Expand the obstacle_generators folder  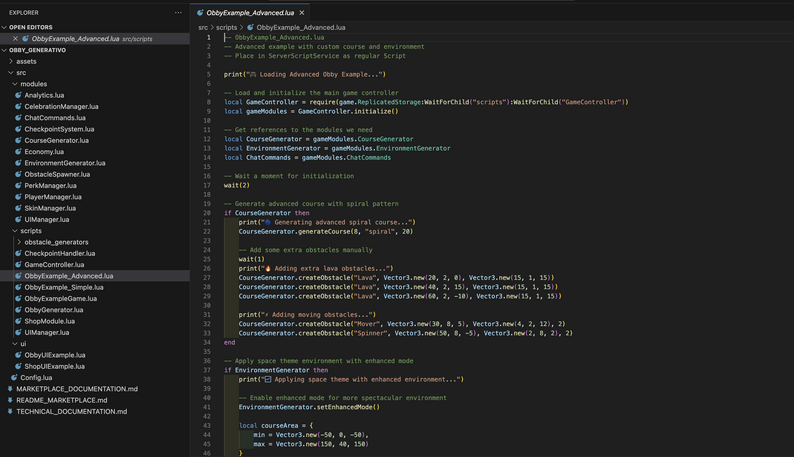tap(18, 242)
